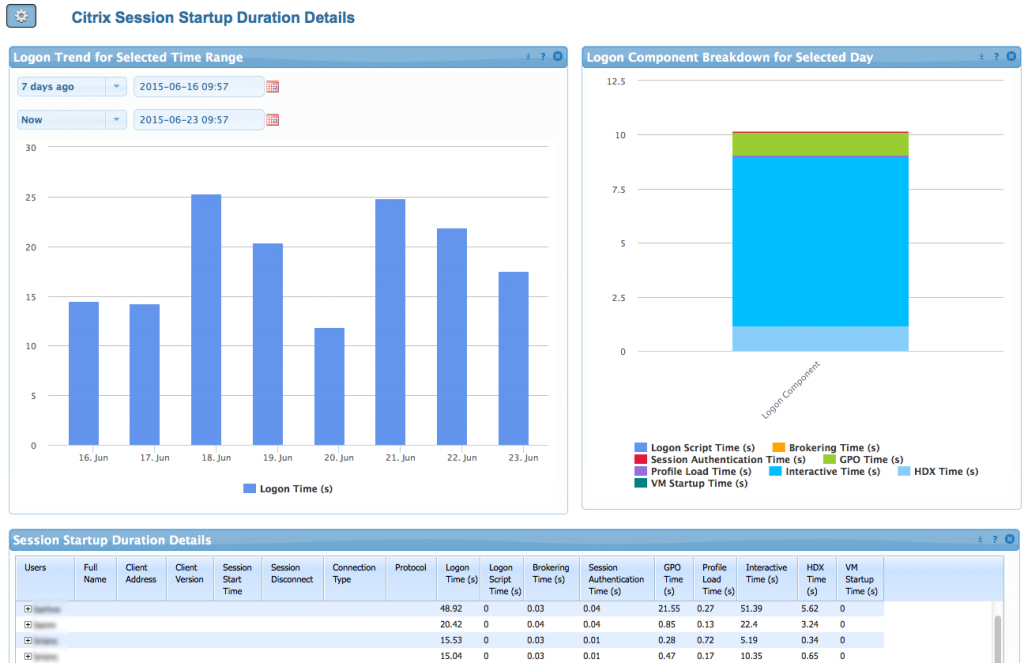This screenshot has width=1024, height=663.
Task: Sort by GPO Time (s) column header
Action: (674, 578)
